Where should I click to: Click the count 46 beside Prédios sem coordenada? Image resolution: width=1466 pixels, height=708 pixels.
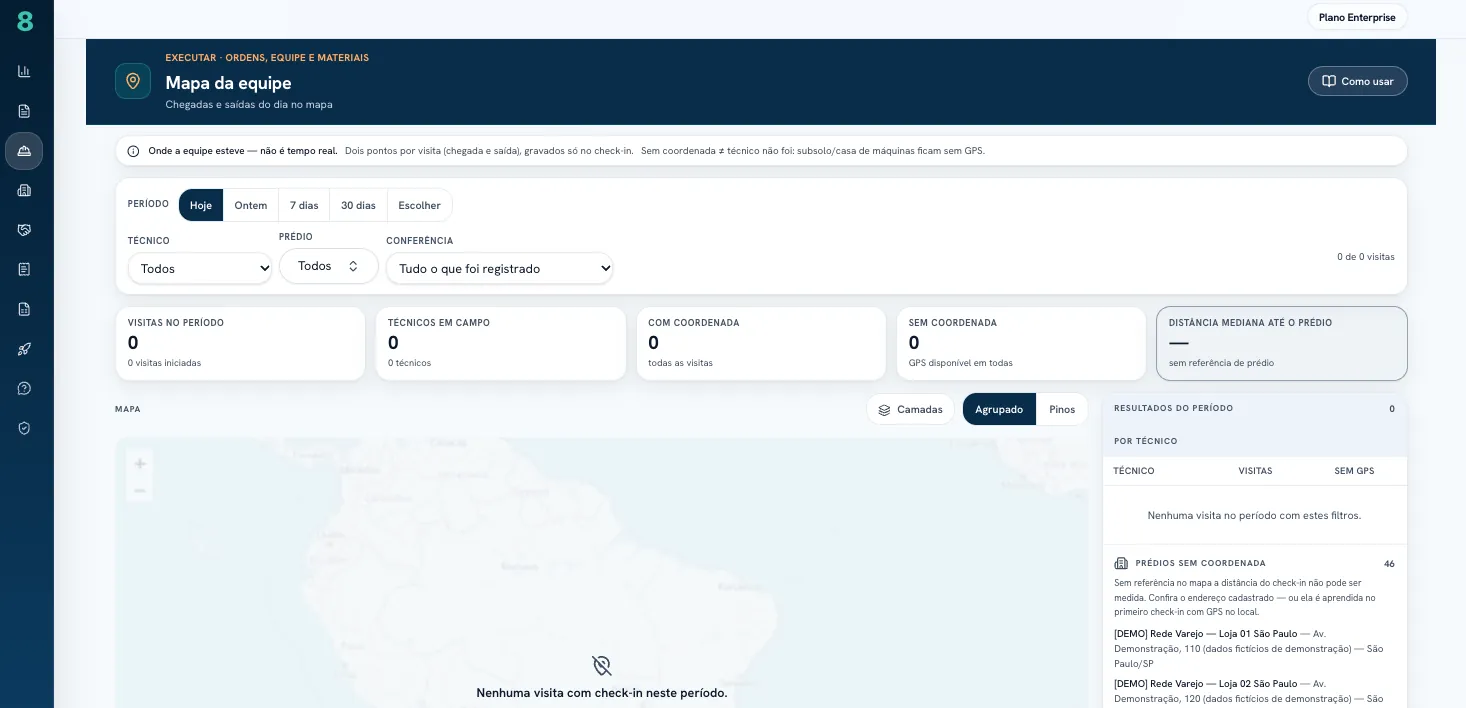tap(1389, 564)
